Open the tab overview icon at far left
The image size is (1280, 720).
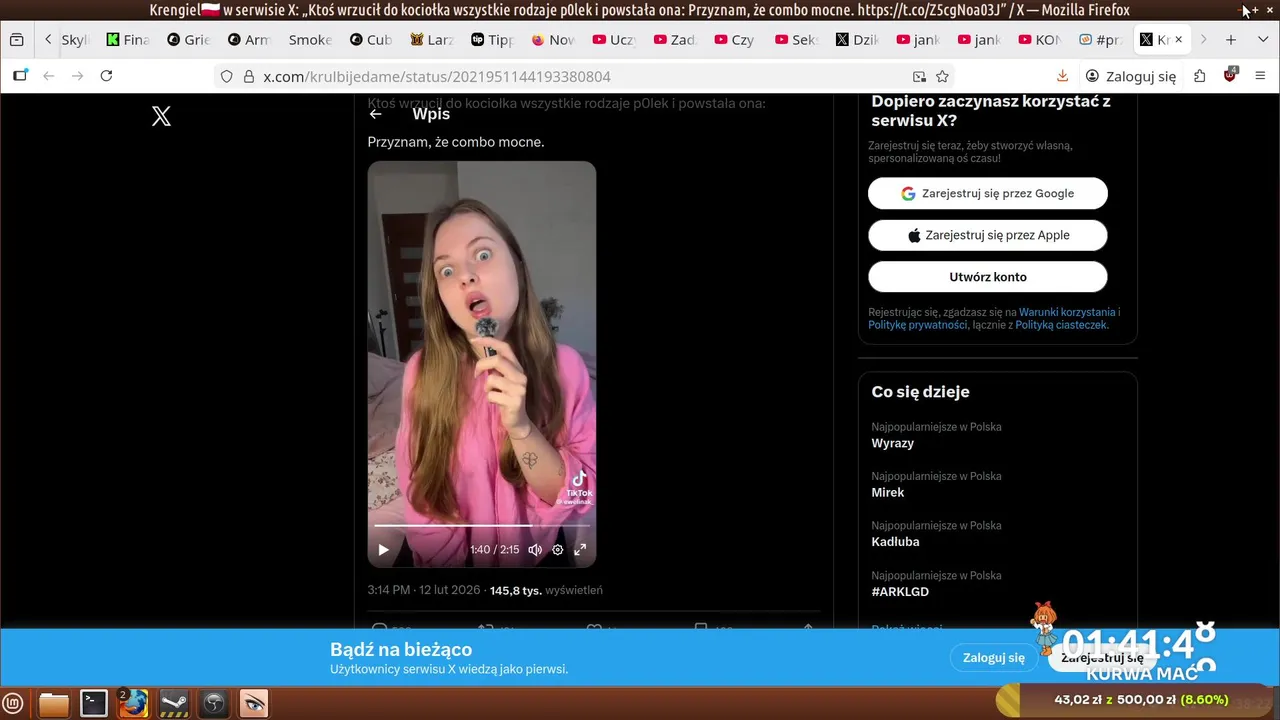coord(17,40)
